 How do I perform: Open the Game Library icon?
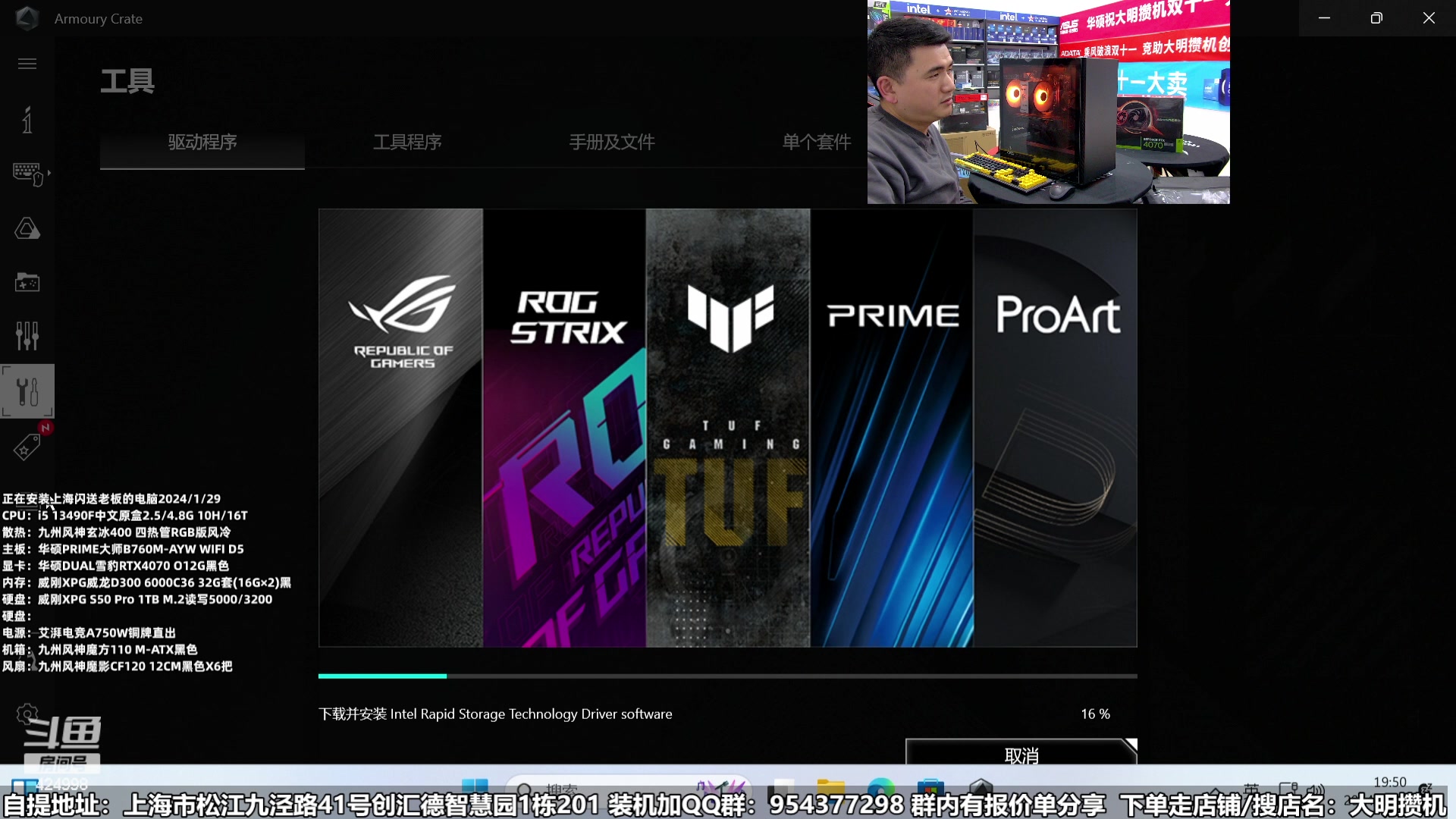pyautogui.click(x=27, y=282)
